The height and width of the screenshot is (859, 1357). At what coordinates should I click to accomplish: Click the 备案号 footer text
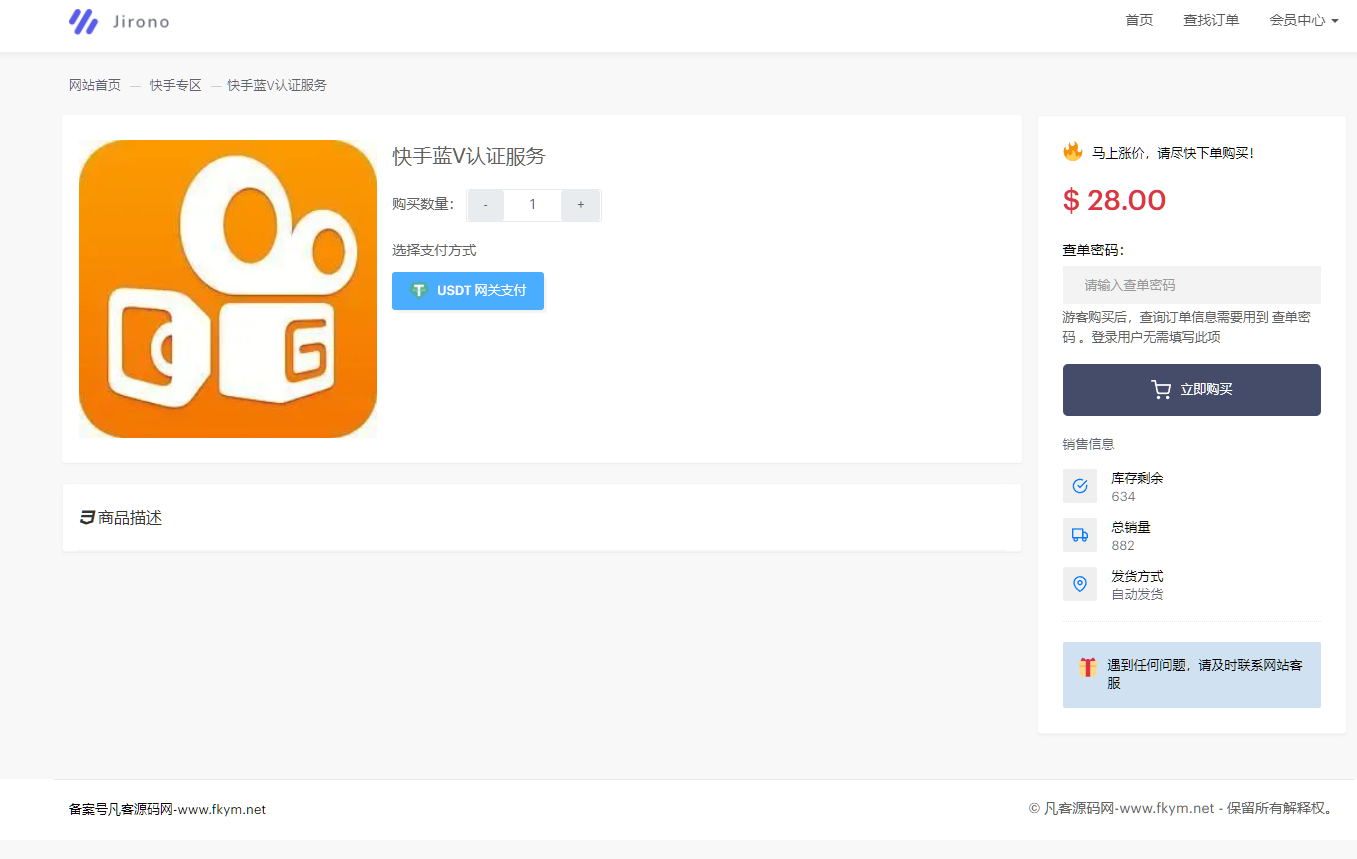click(167, 809)
